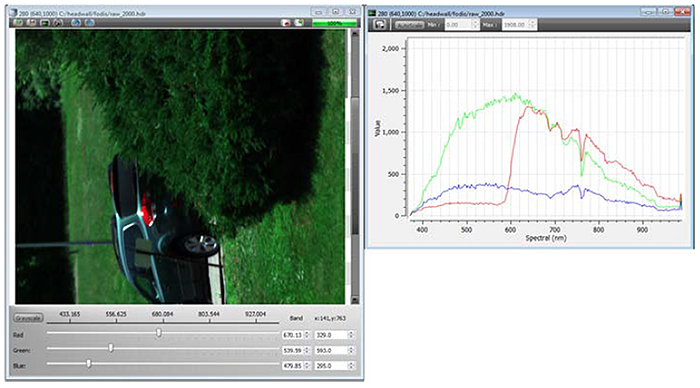
Task: Click the Green band slider handle
Action: click(x=111, y=348)
